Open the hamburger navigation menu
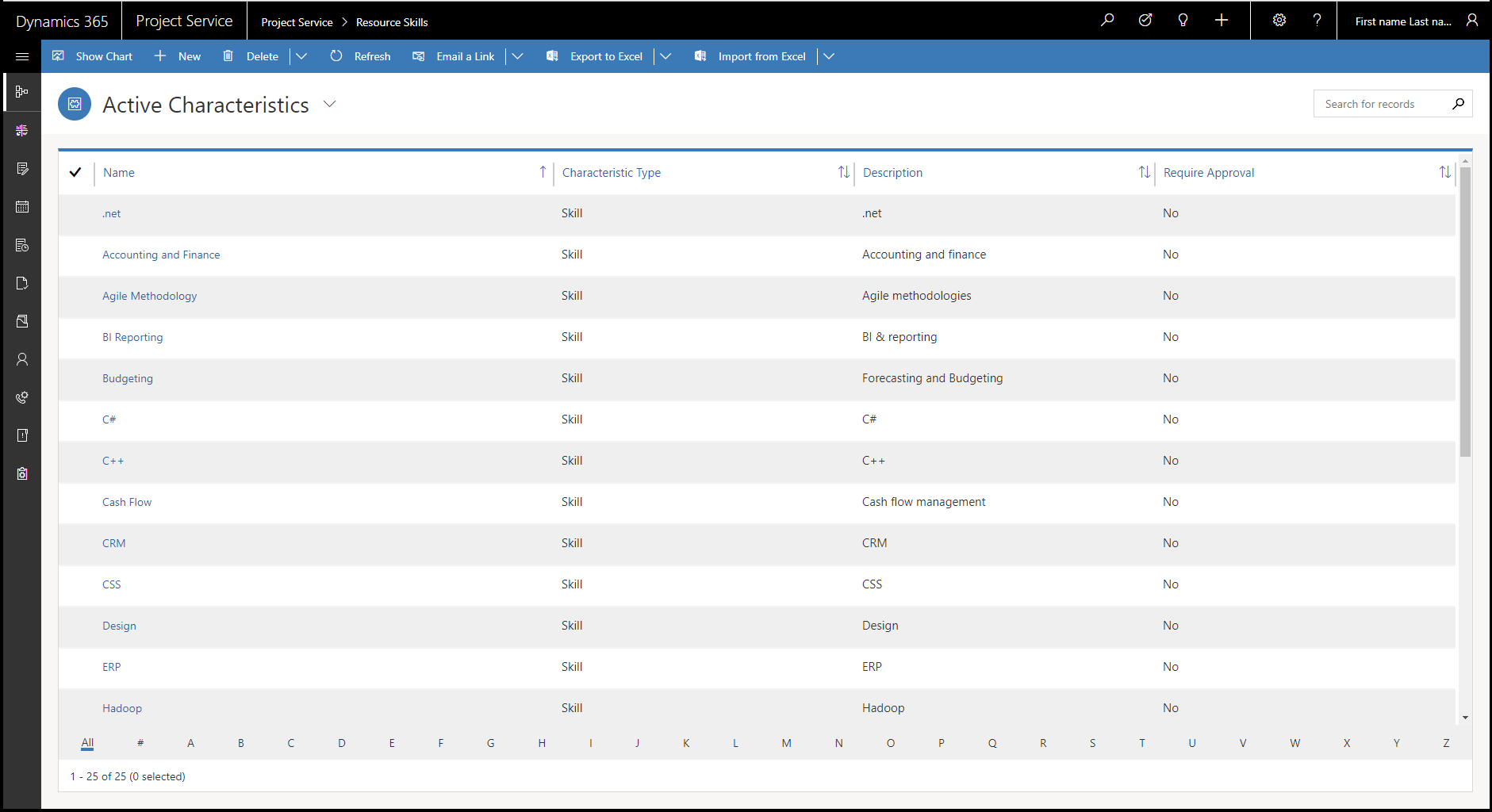 (x=22, y=56)
